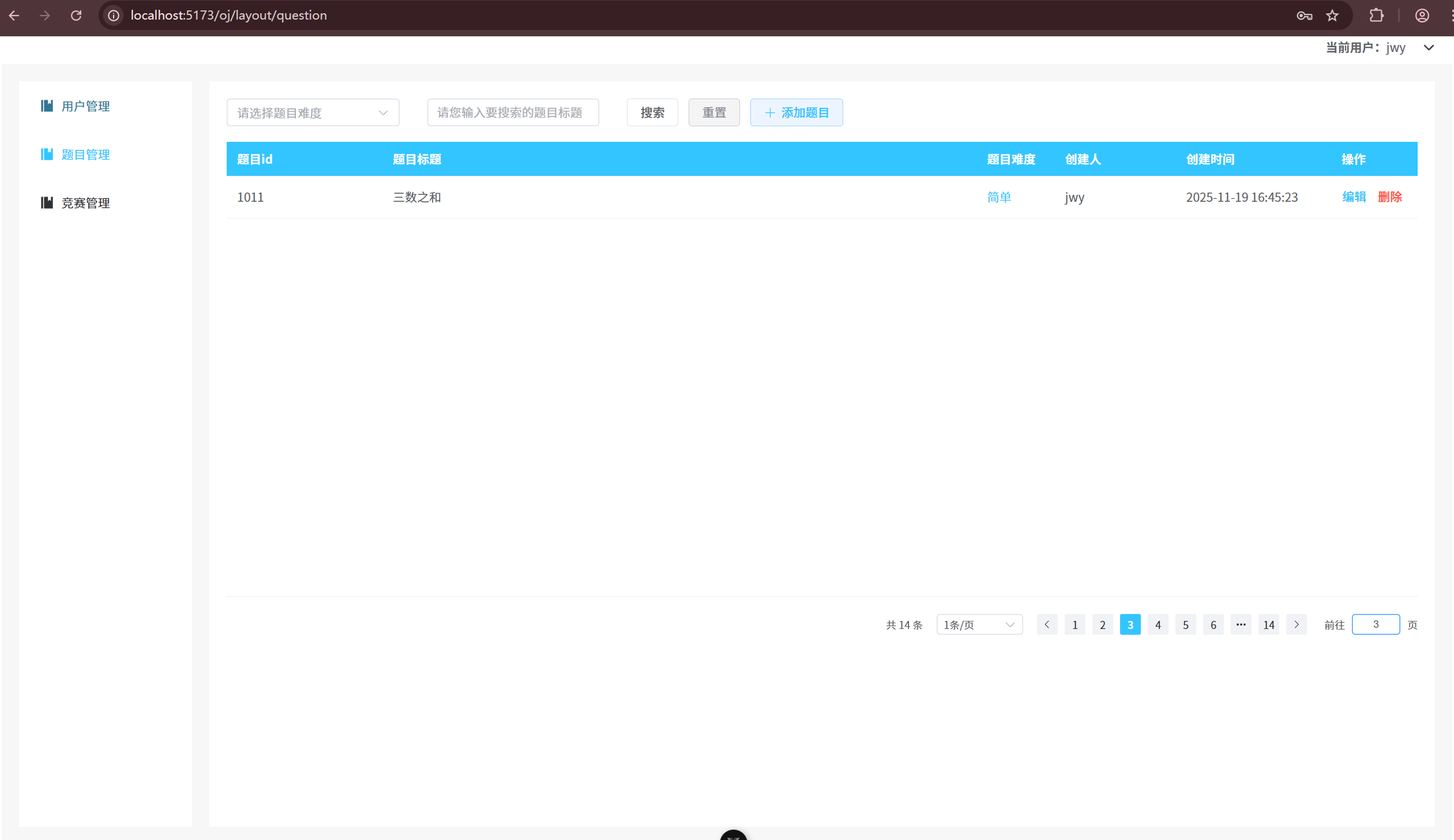The height and width of the screenshot is (840, 1454).
Task: Open 用户管理 in the sidebar
Action: 85,106
